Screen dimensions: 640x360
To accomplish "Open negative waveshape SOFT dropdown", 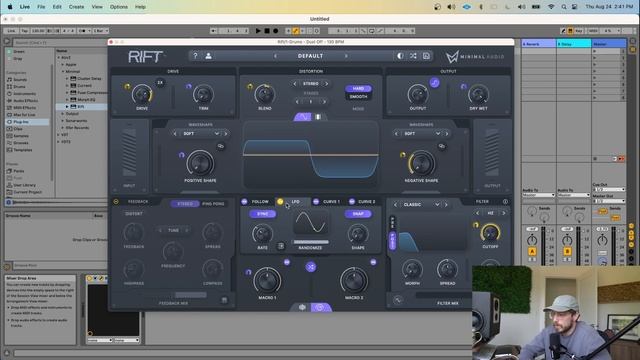I will coord(423,133).
